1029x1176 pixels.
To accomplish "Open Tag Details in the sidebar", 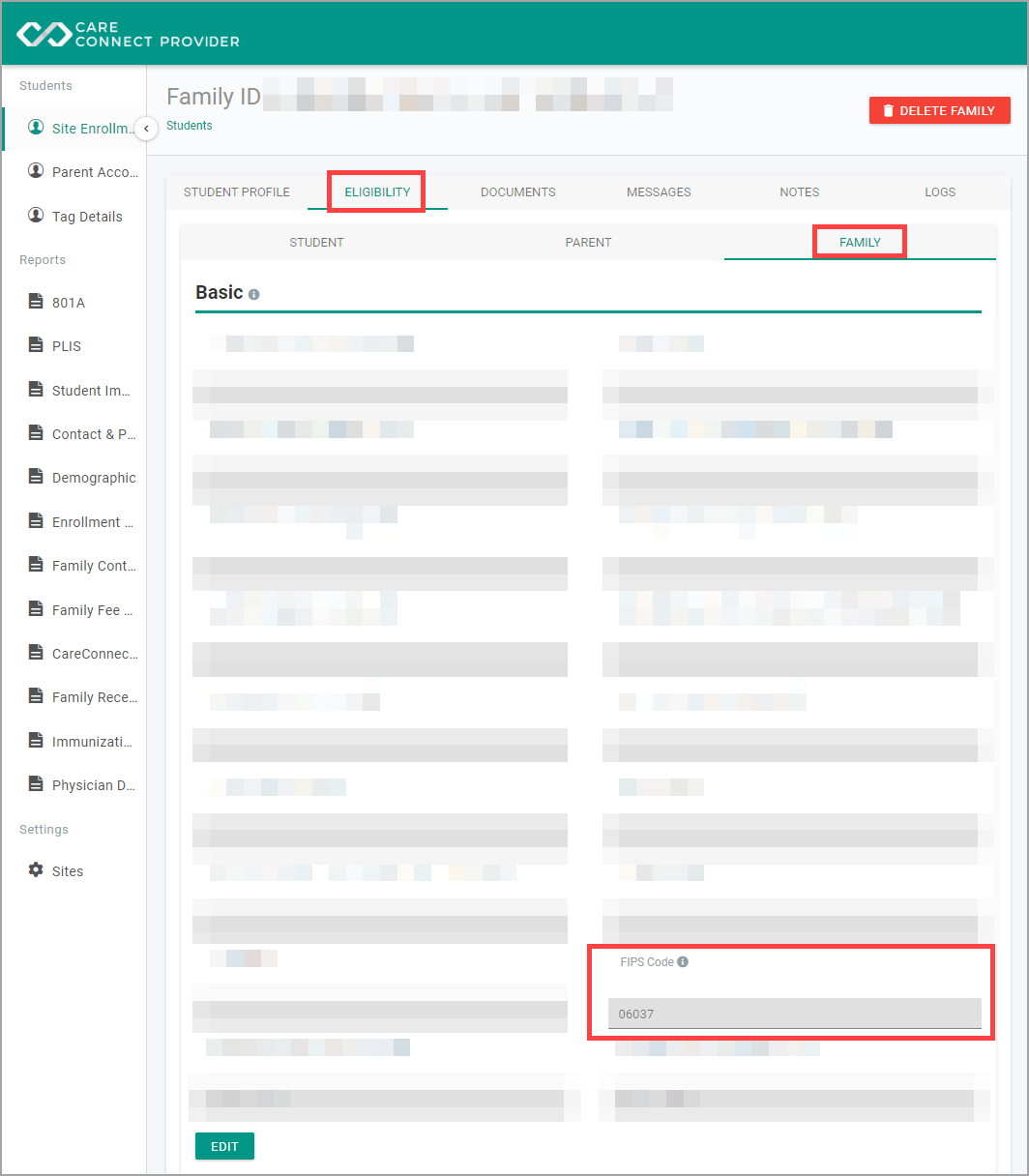I will click(73, 216).
